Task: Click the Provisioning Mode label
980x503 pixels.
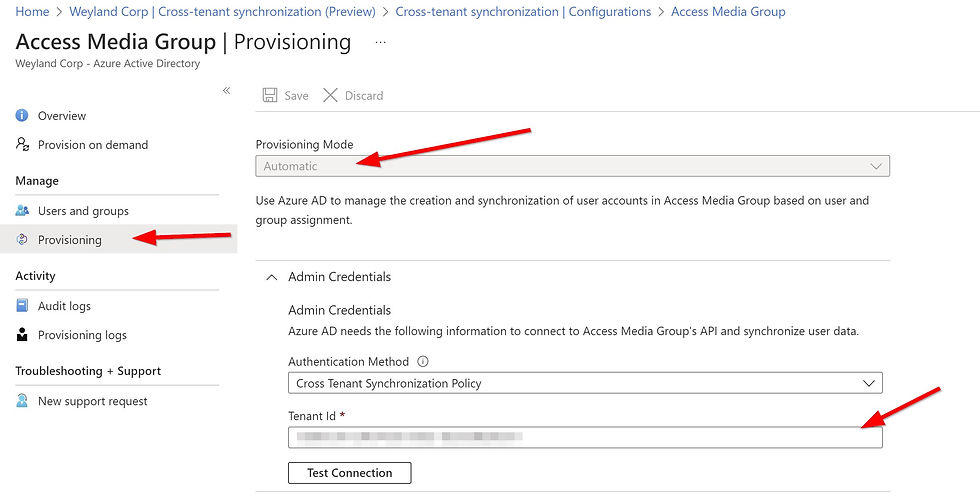Action: pyautogui.click(x=304, y=145)
